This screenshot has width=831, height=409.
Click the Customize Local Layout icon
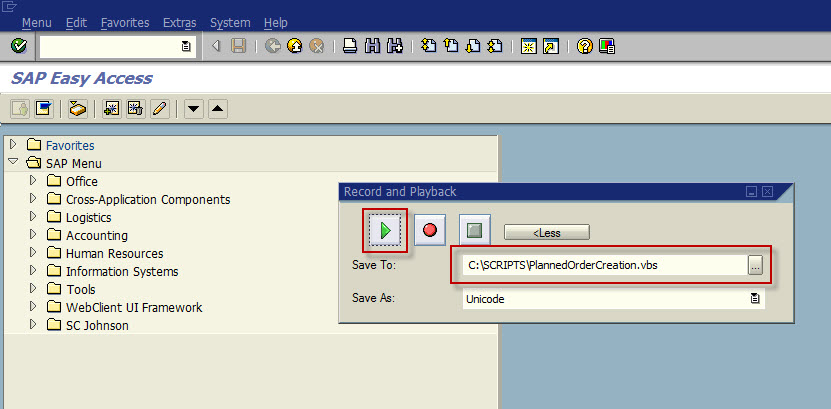pyautogui.click(x=607, y=47)
